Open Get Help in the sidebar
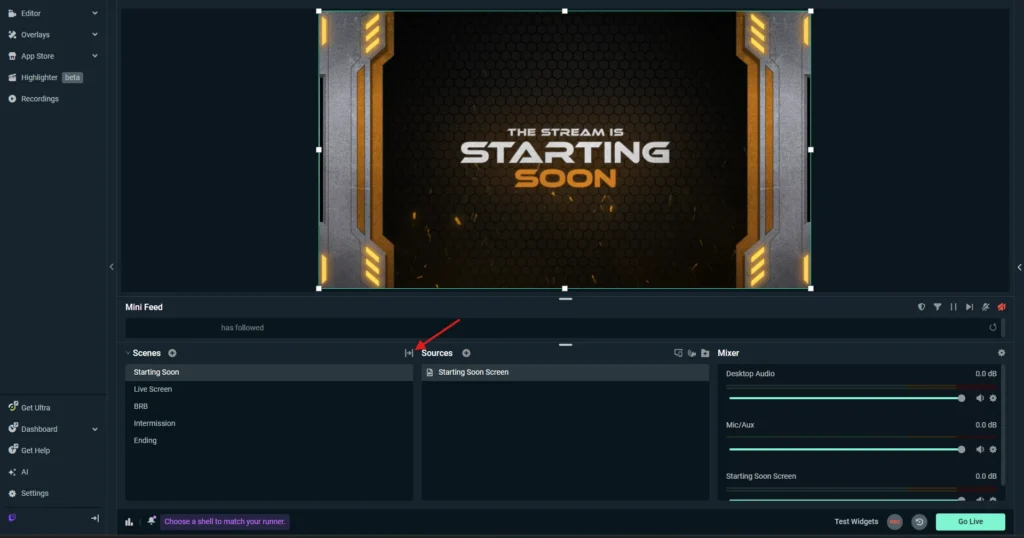The height and width of the screenshot is (538, 1024). (x=35, y=451)
